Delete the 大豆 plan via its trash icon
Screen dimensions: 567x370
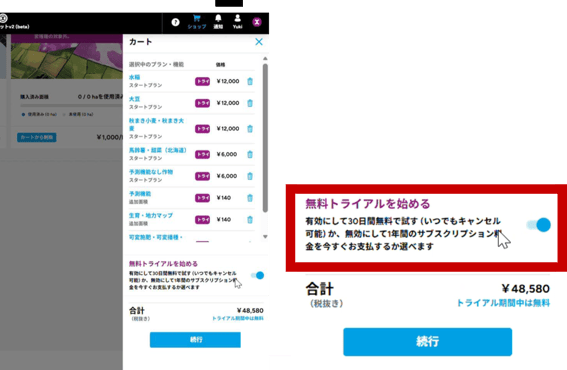tap(250, 103)
